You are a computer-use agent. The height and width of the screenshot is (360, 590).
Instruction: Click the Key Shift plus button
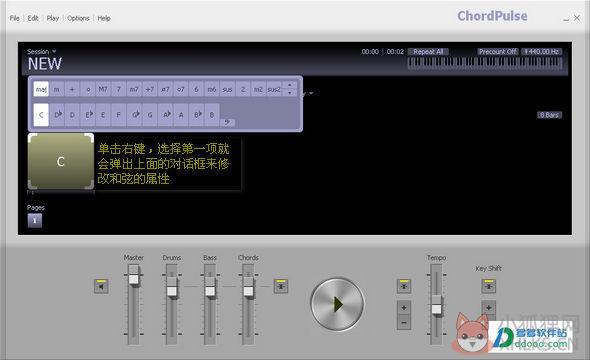point(489,308)
